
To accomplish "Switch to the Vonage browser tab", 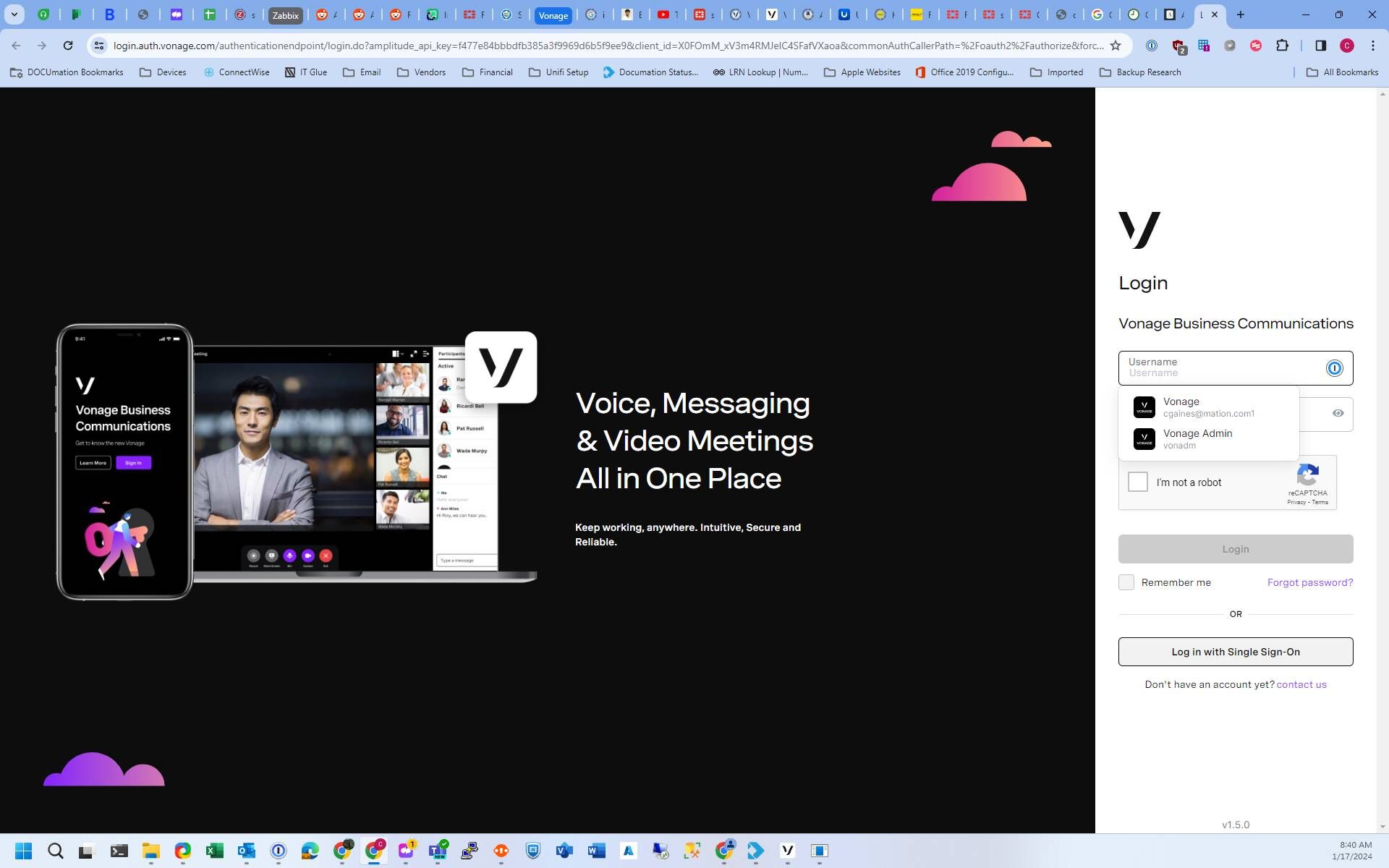I will point(553,15).
